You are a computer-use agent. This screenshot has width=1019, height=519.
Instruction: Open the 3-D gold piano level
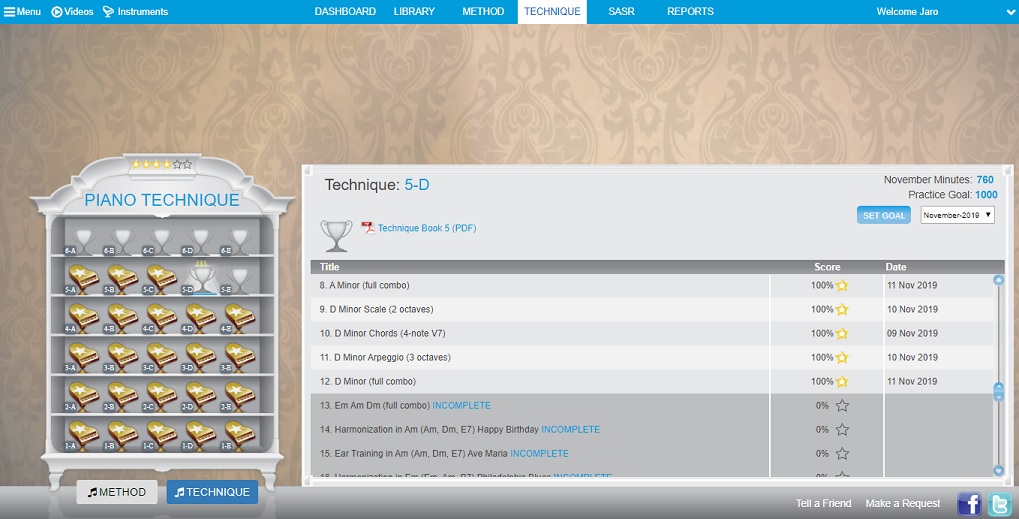(x=200, y=357)
